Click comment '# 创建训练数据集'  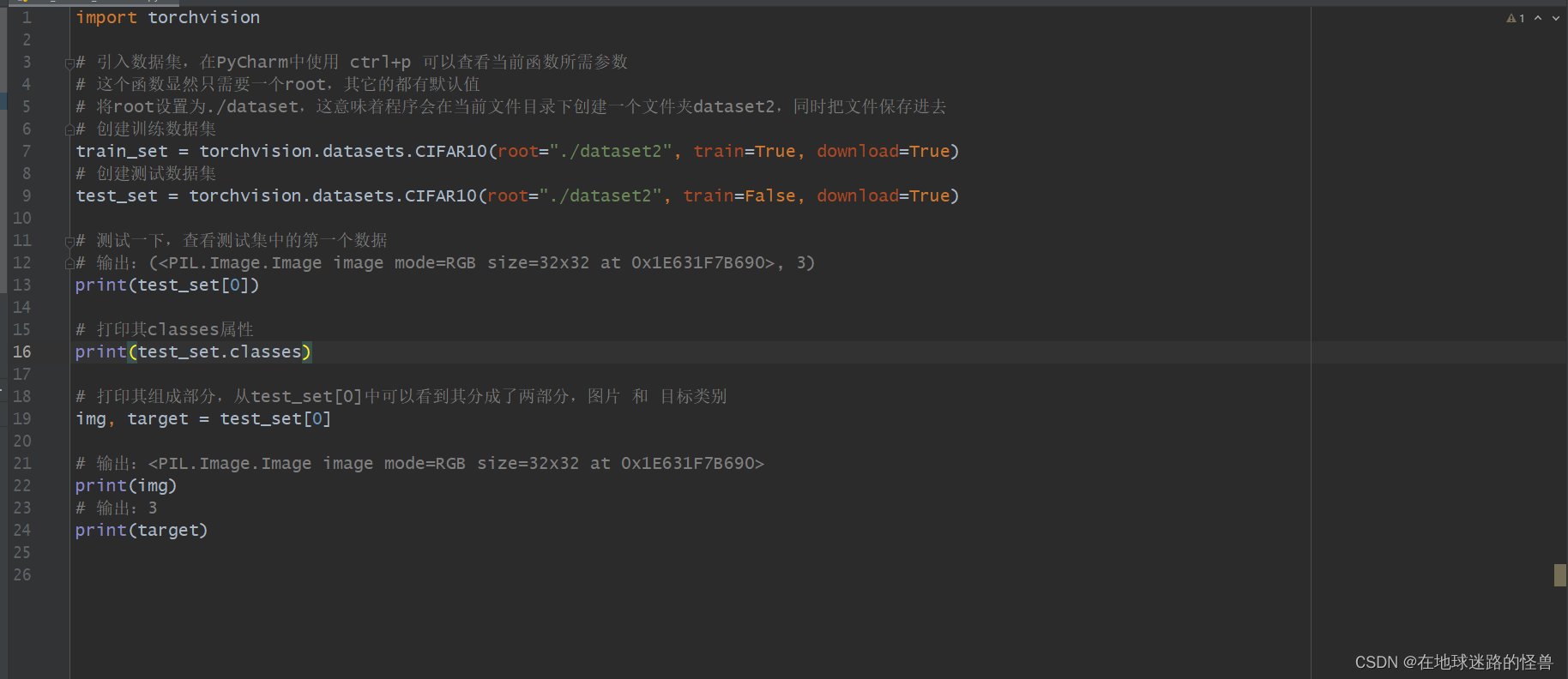pos(146,129)
